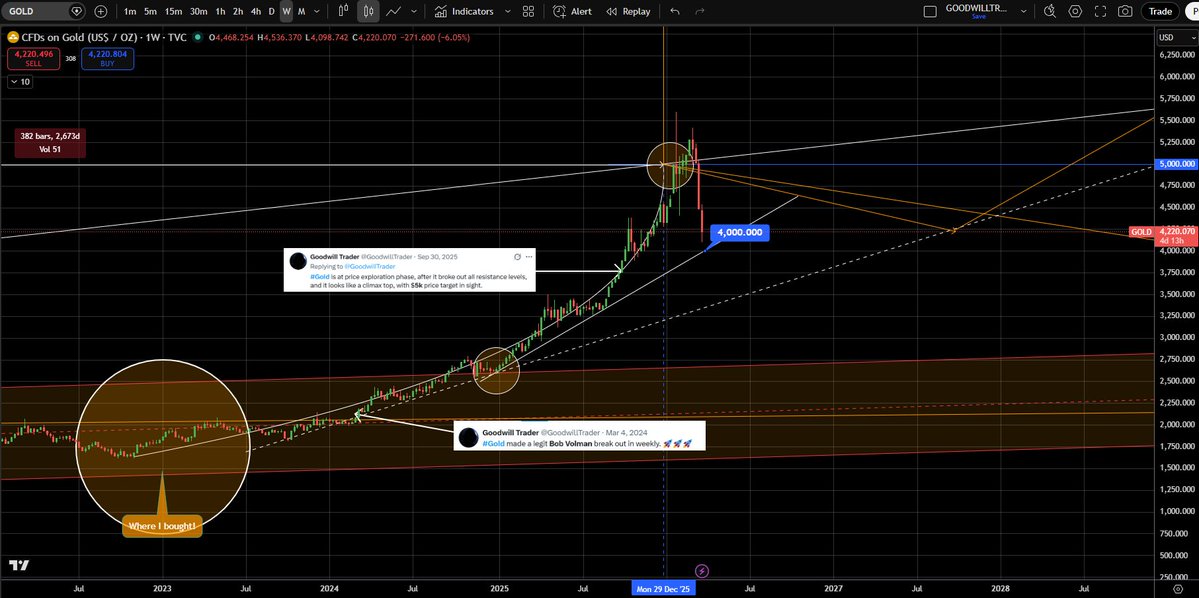The width and height of the screenshot is (1199, 598).
Task: Expand favorite indicators chevron next to Indicators
Action: pos(507,11)
